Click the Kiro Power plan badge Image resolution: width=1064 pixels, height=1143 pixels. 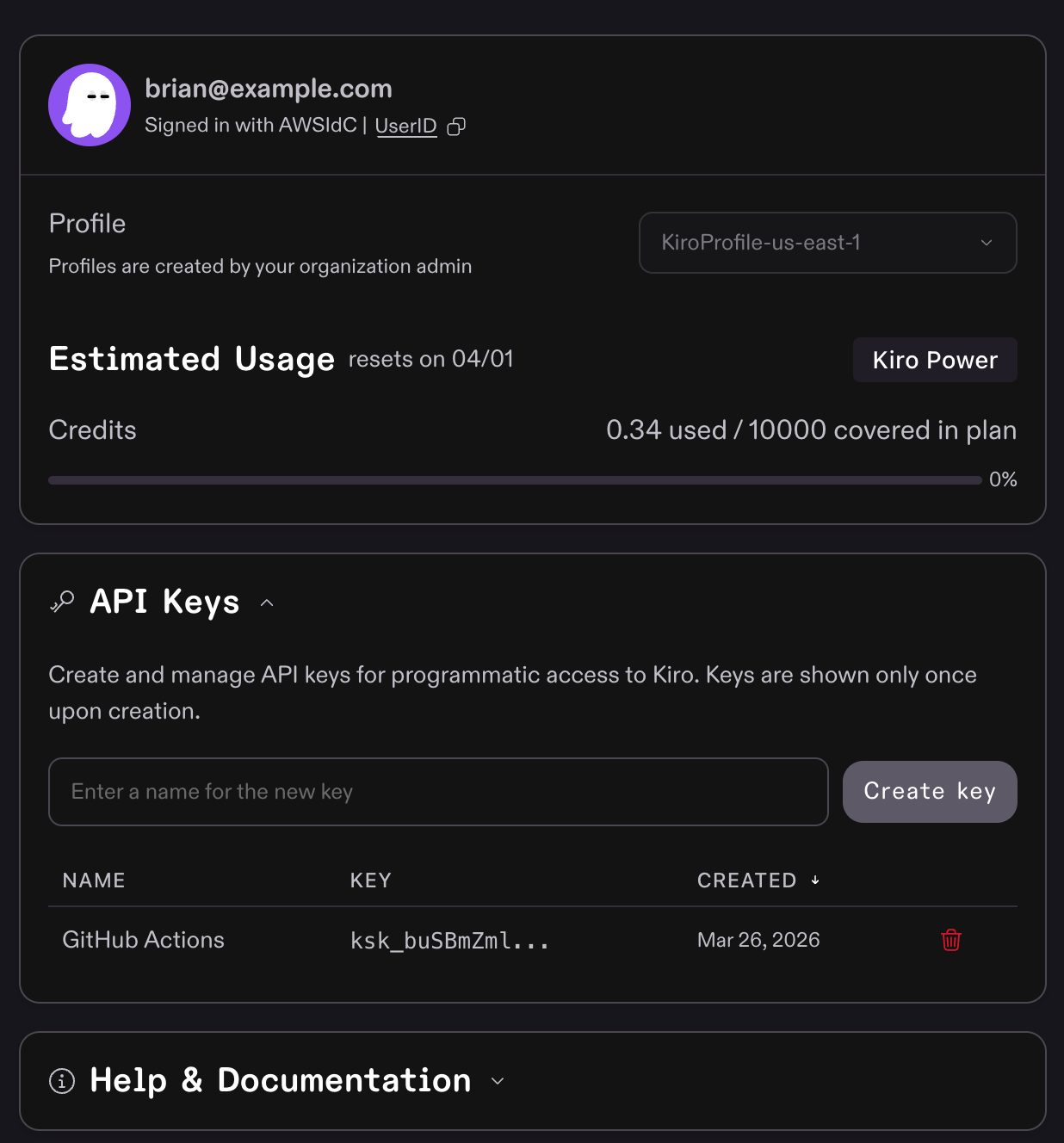point(935,360)
